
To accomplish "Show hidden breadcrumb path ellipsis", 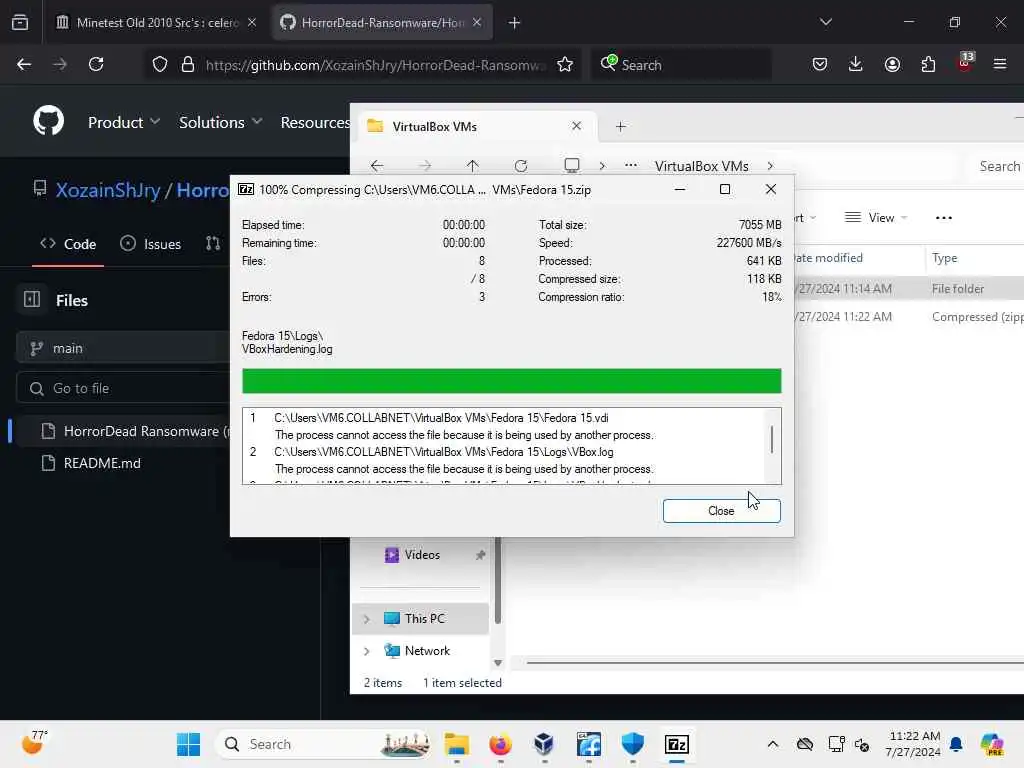I will click(631, 166).
